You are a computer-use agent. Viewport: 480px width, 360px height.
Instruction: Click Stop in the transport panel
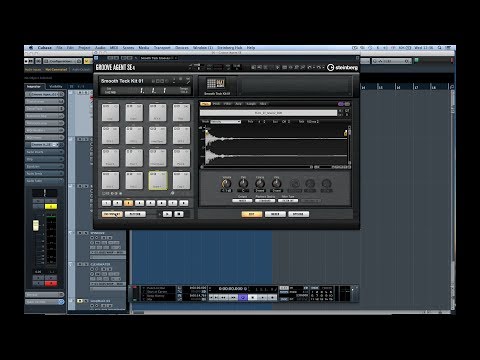pyautogui.click(x=253, y=297)
